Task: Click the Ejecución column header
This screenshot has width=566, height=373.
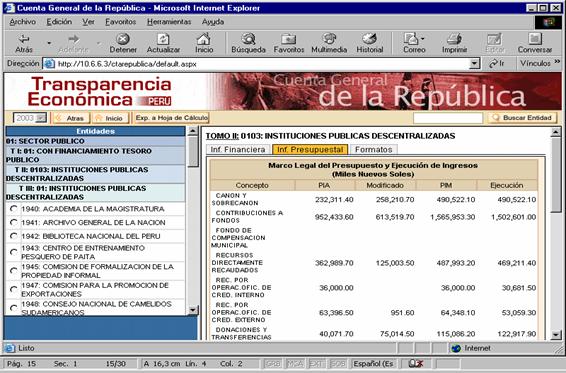Action: coord(507,185)
